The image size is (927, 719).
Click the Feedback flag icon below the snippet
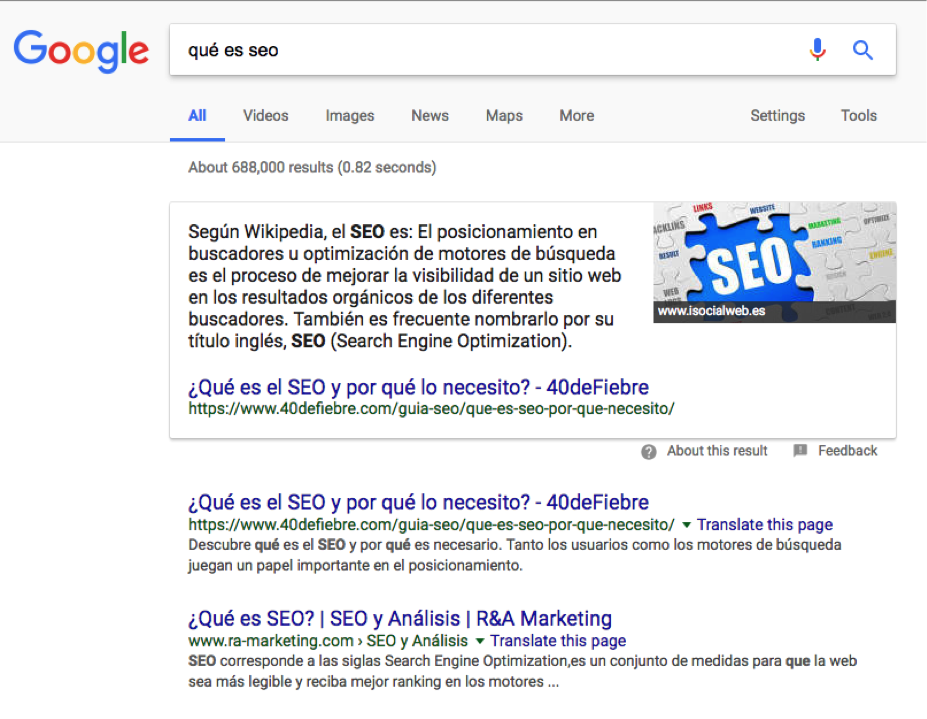tap(800, 451)
